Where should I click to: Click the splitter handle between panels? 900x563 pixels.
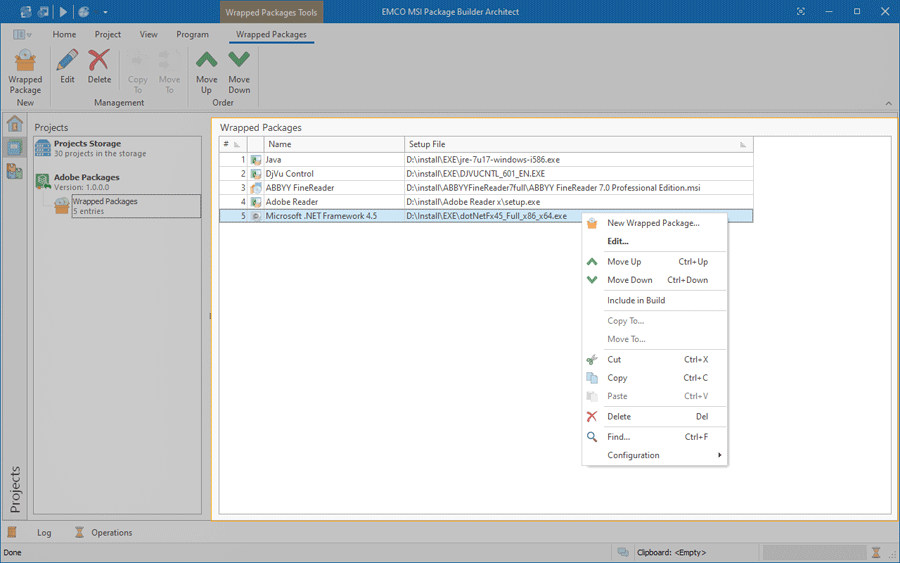210,316
